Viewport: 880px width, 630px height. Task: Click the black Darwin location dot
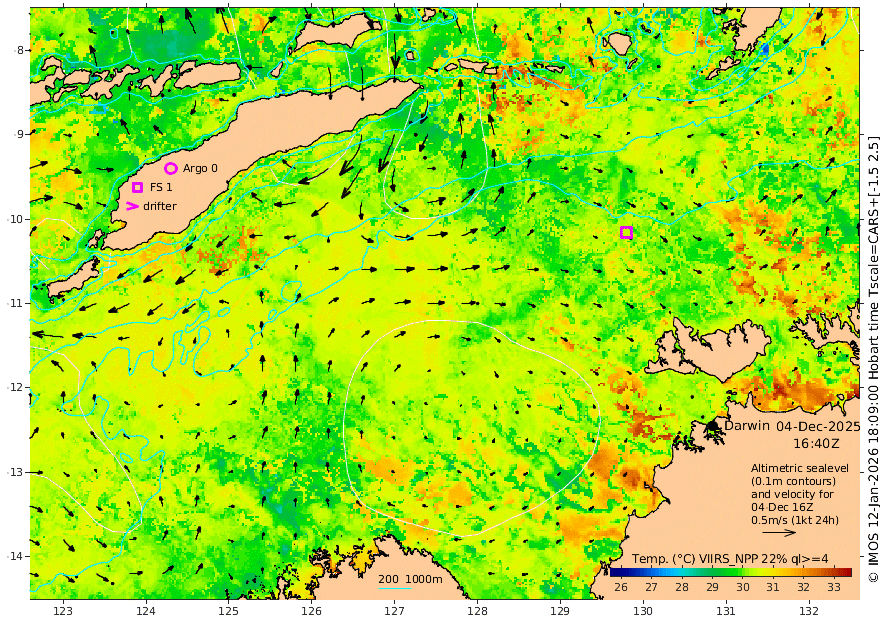click(713, 426)
